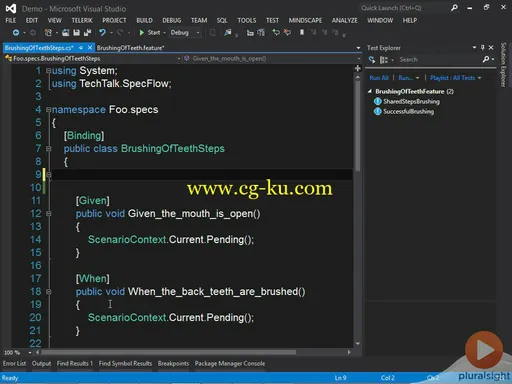Click the Save All toolbar icon
The image size is (512, 384).
click(x=87, y=32)
